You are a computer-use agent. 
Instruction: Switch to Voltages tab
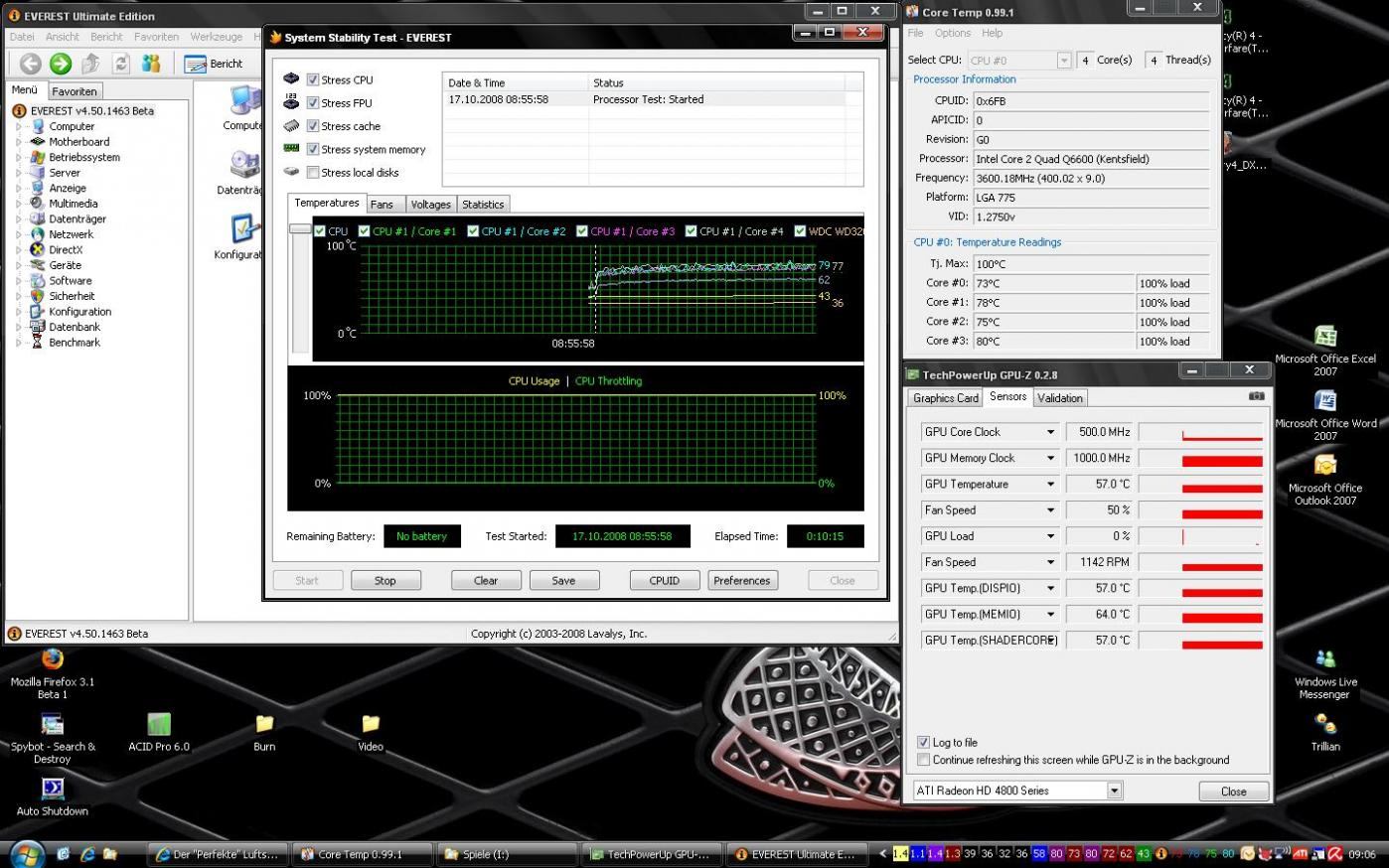431,205
